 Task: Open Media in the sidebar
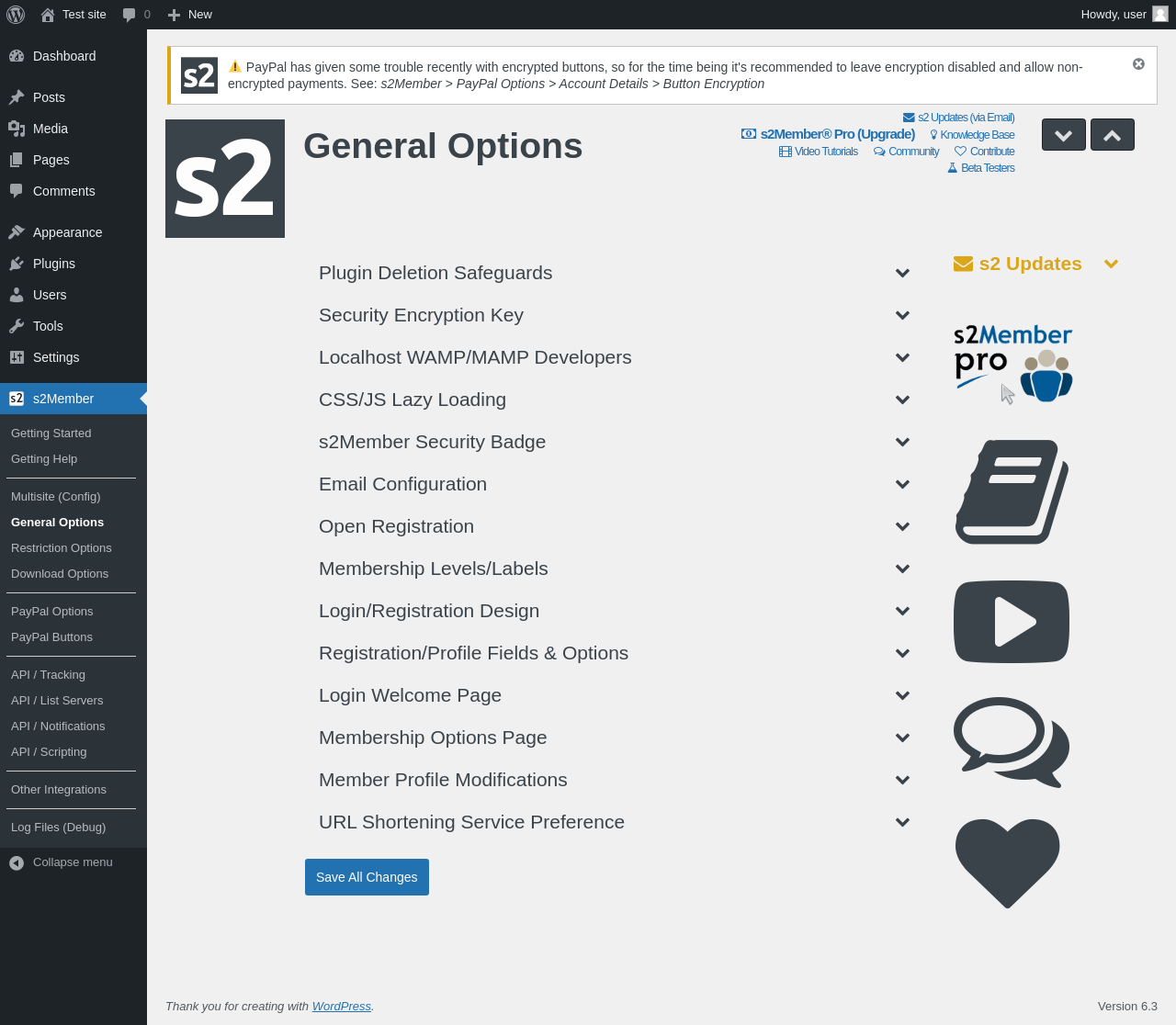[x=73, y=129]
